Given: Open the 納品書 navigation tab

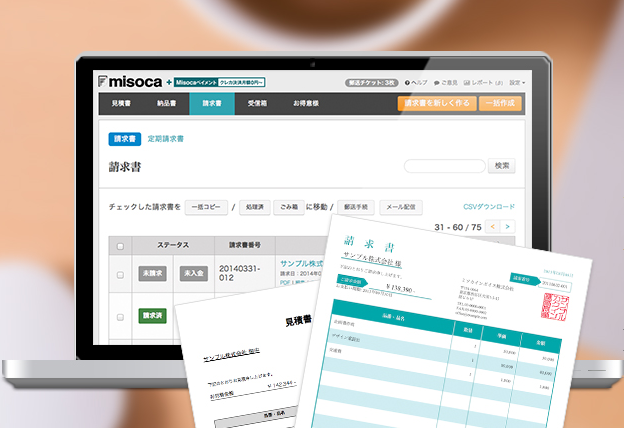Looking at the screenshot, I should click(167, 103).
